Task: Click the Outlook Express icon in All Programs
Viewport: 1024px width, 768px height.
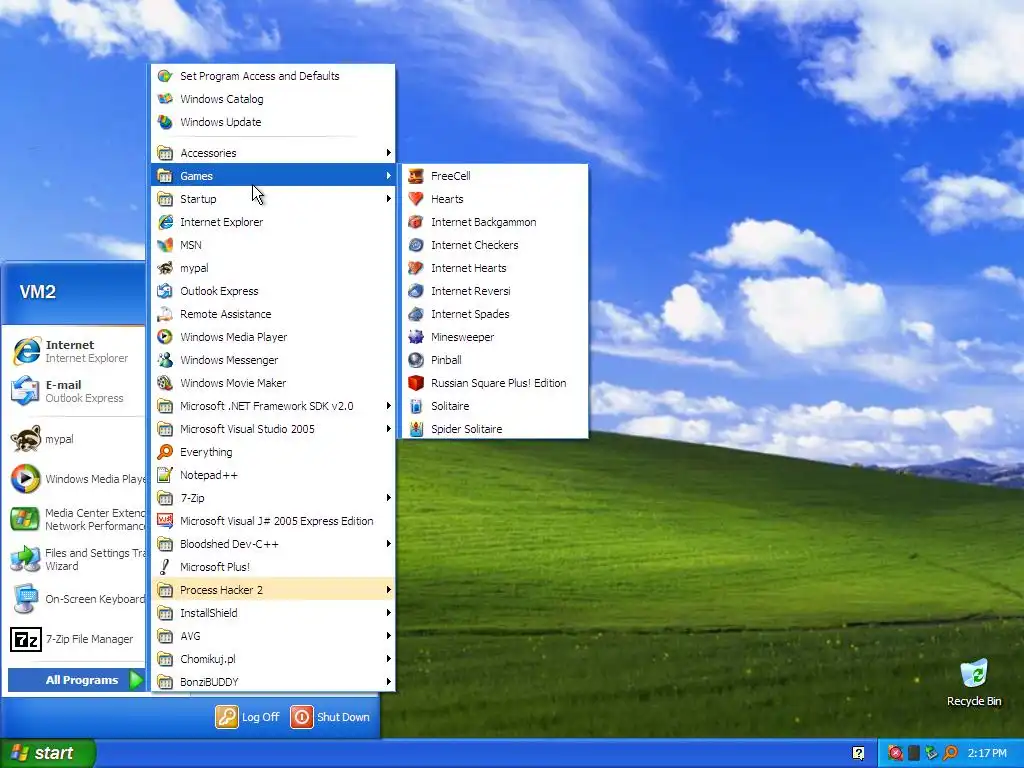Action: point(165,291)
